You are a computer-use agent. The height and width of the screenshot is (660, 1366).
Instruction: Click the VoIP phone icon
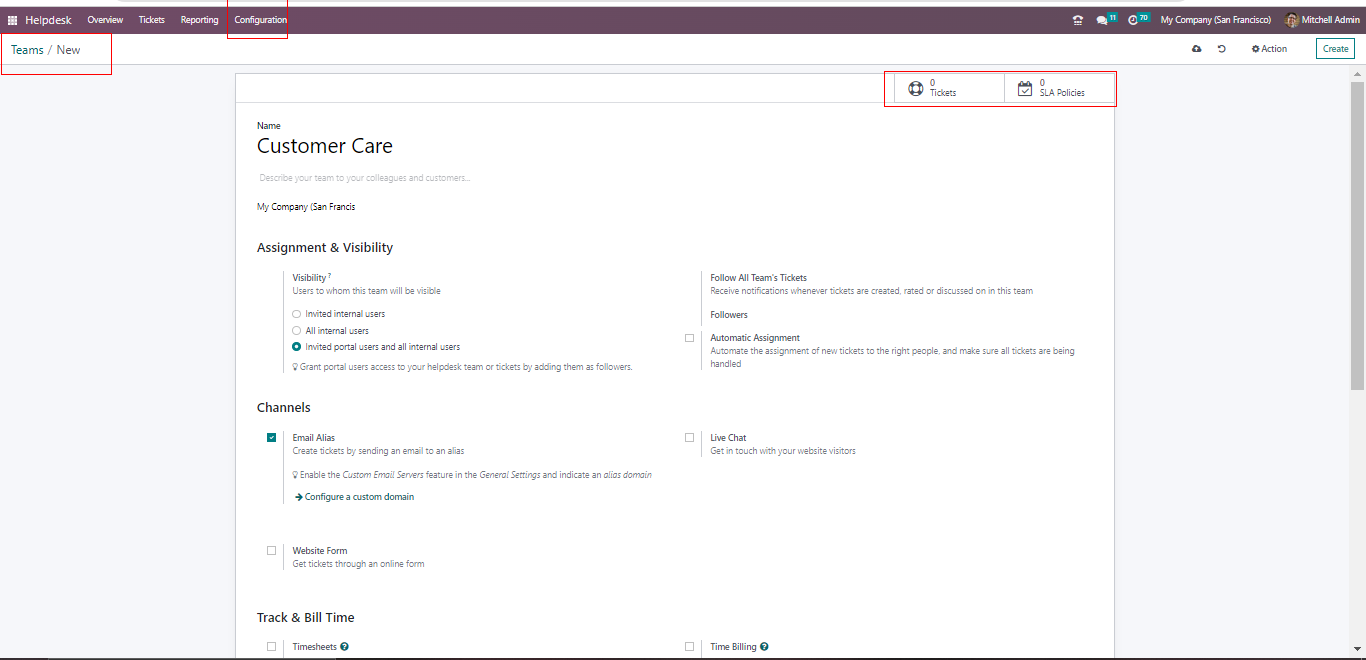1077,20
